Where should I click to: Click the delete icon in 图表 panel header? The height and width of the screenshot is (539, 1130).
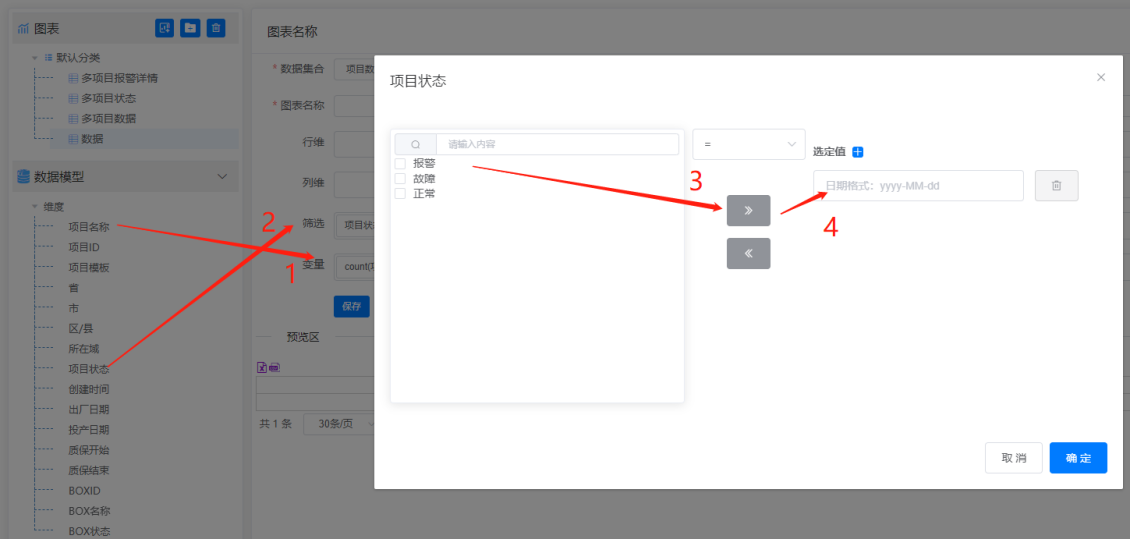pyautogui.click(x=216, y=28)
